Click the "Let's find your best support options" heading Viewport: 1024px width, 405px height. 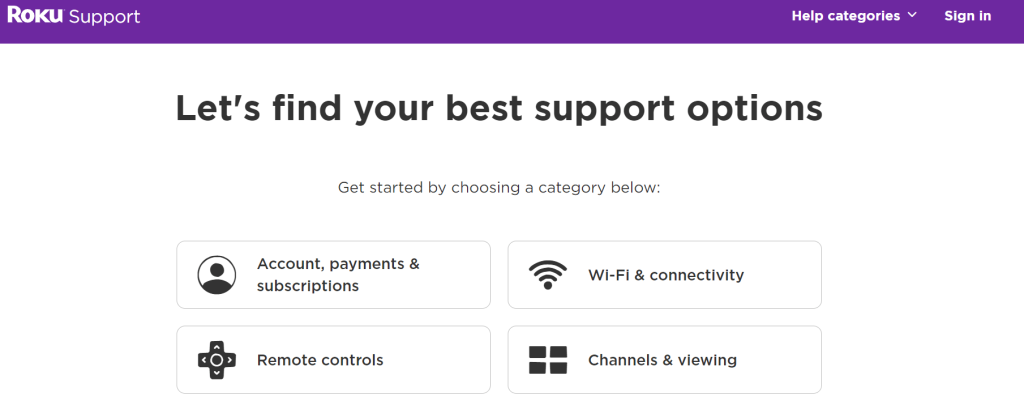click(499, 108)
